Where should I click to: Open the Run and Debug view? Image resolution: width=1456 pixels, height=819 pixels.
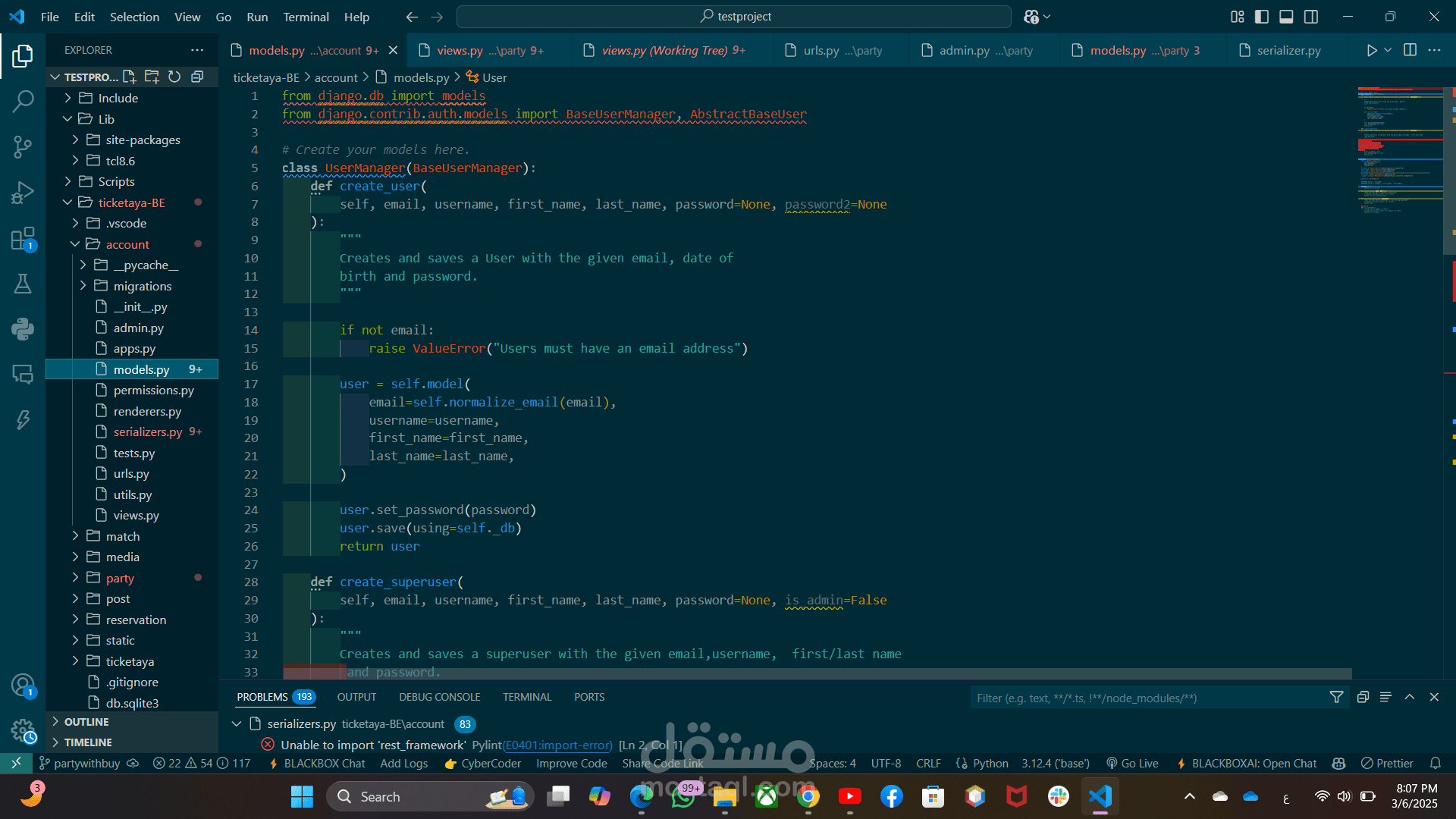tap(23, 193)
